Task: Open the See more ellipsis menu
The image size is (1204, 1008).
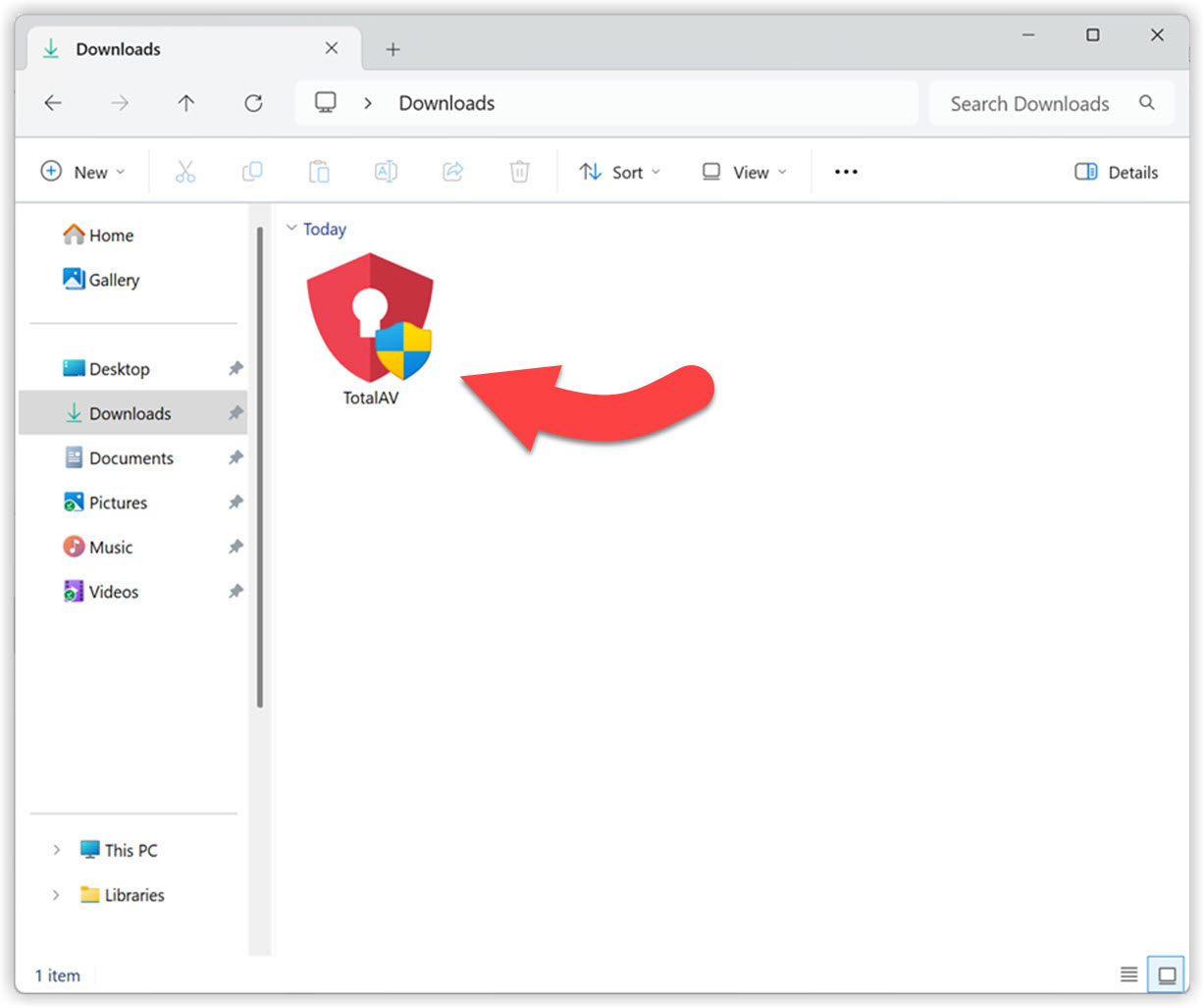Action: click(846, 173)
